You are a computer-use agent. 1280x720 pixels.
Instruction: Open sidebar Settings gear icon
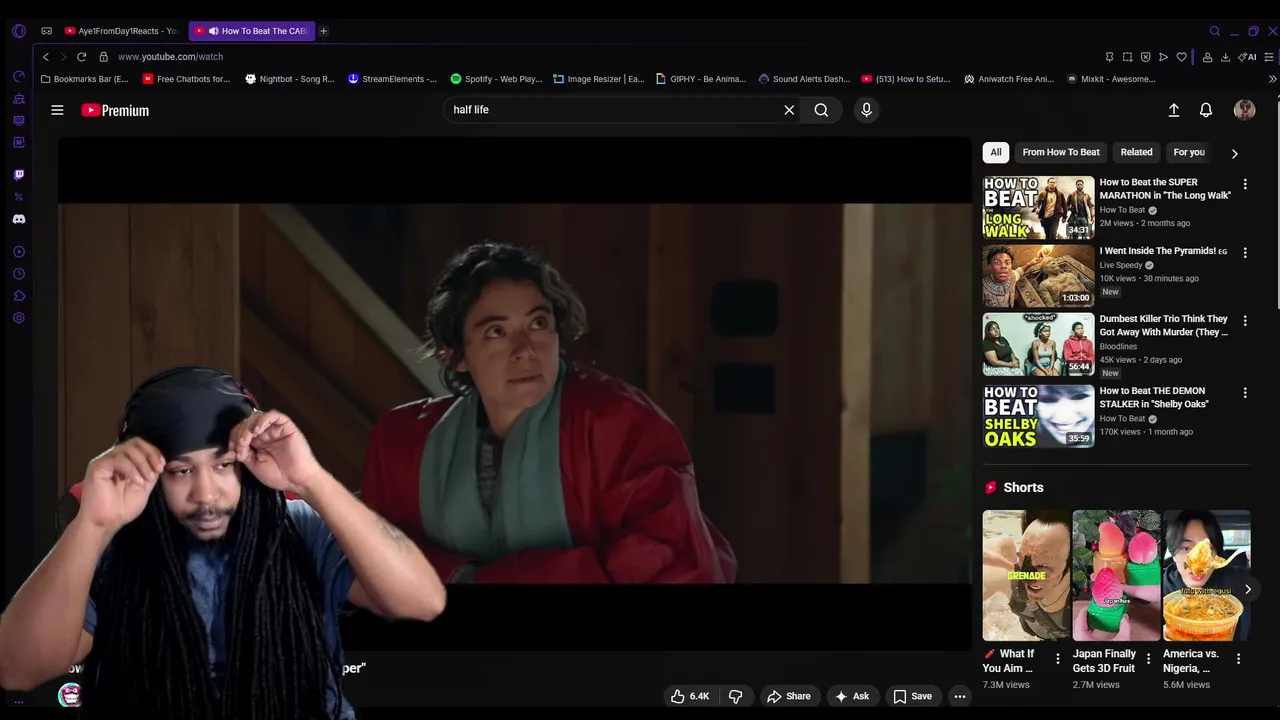tap(19, 318)
